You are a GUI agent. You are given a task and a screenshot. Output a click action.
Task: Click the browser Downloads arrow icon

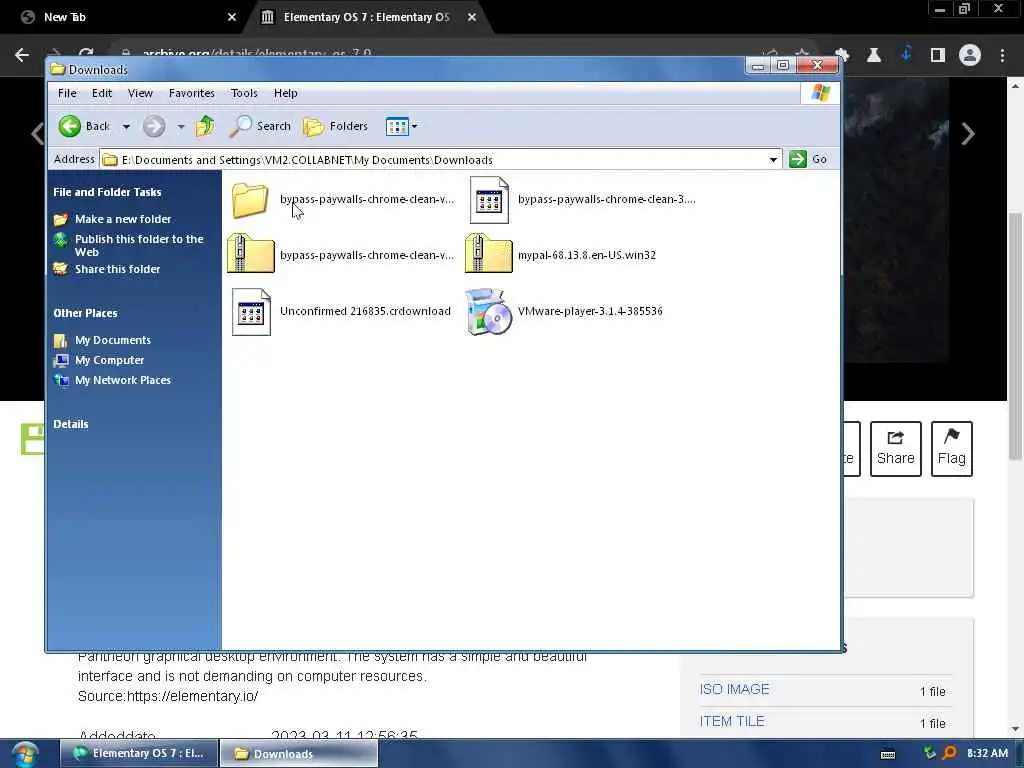pyautogui.click(x=906, y=55)
